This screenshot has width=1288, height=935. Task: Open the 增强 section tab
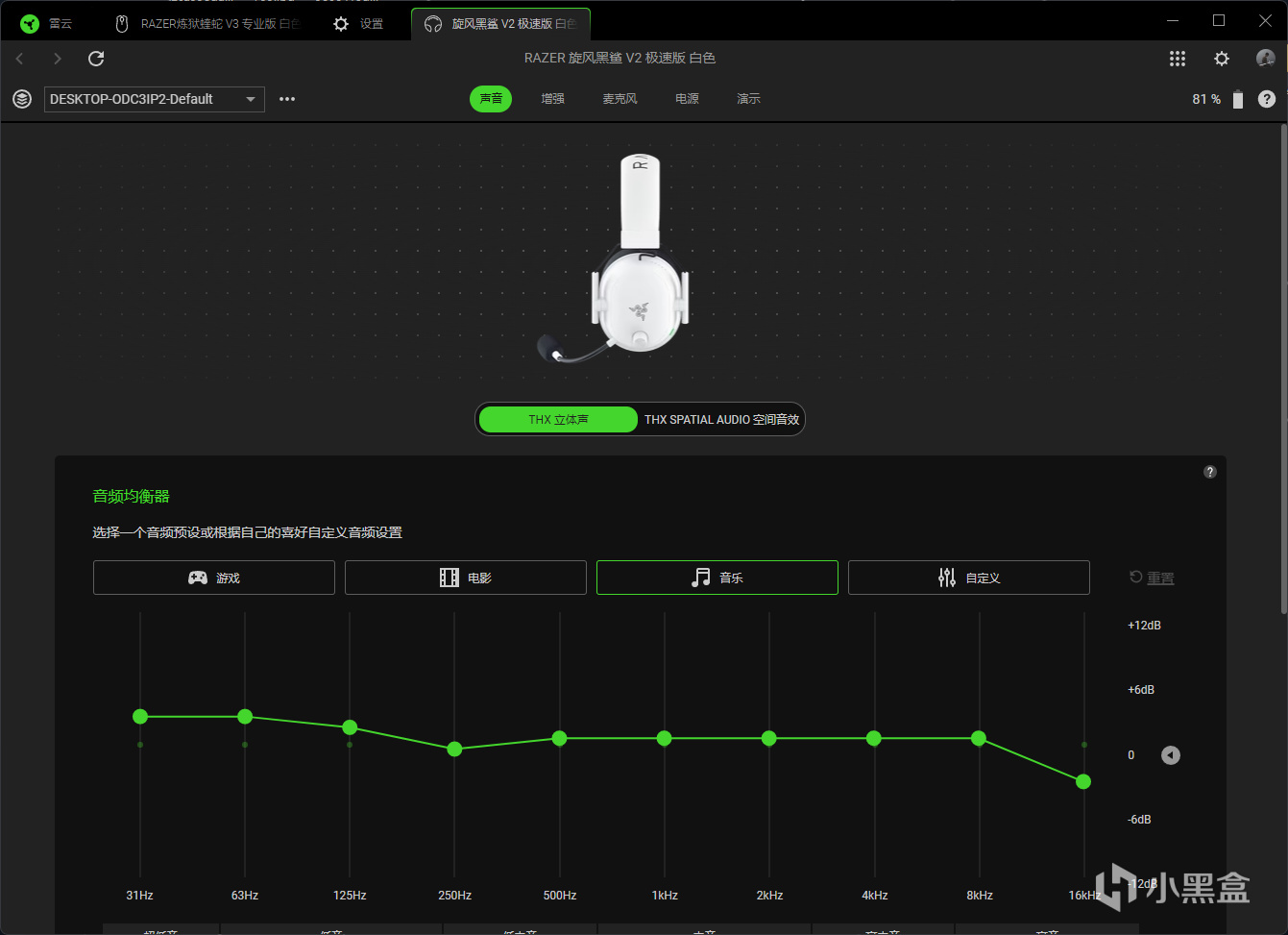point(552,99)
